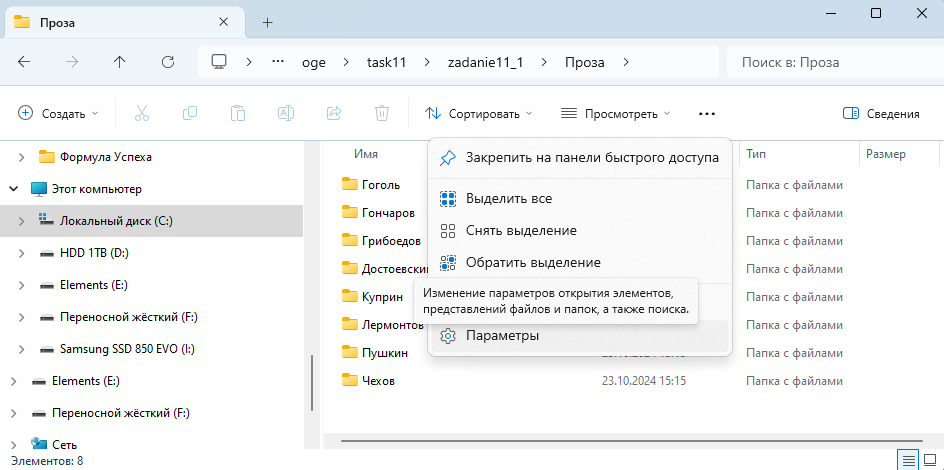Switch to large thumbnails view icon in status bar

931,460
